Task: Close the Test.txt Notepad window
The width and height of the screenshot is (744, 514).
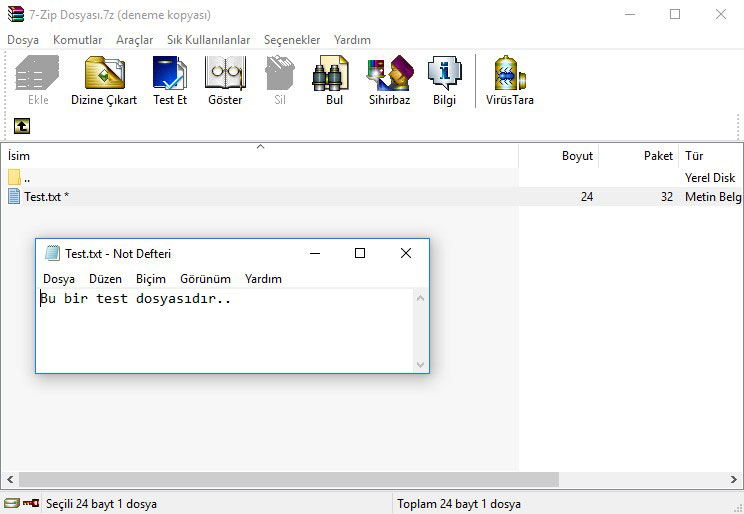Action: [406, 253]
